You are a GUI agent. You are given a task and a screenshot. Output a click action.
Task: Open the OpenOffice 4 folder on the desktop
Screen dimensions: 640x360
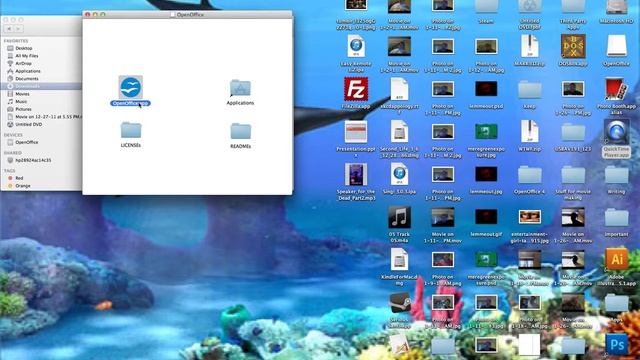coord(530,175)
